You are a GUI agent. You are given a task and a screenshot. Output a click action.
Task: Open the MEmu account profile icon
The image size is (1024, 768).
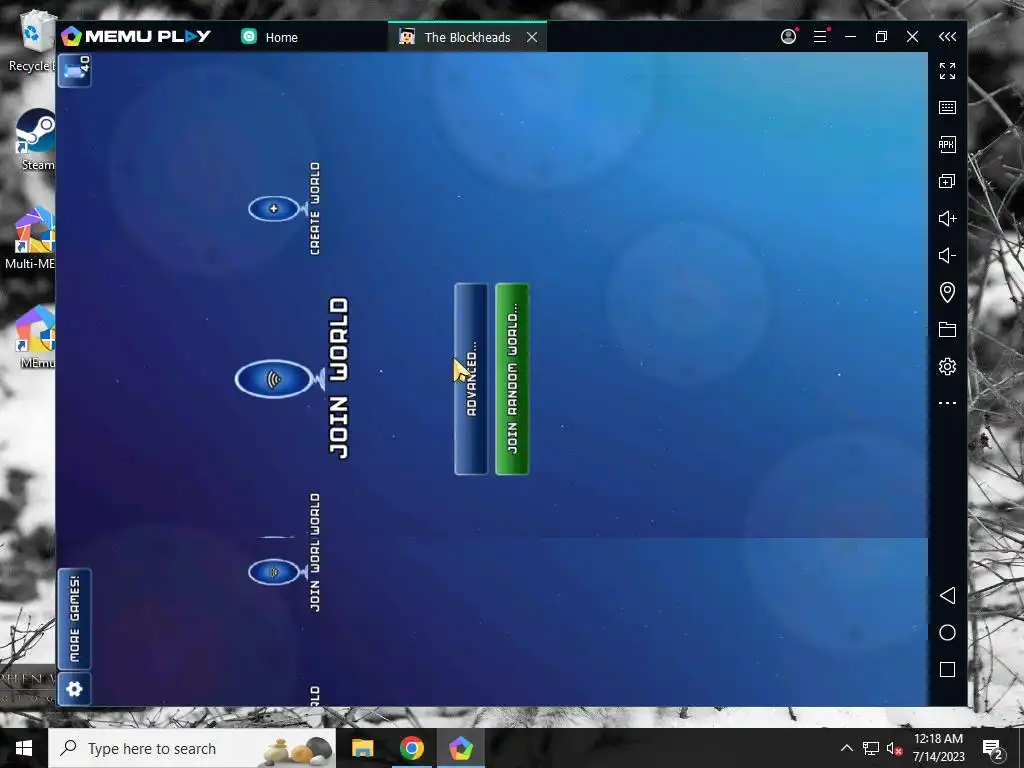point(789,37)
